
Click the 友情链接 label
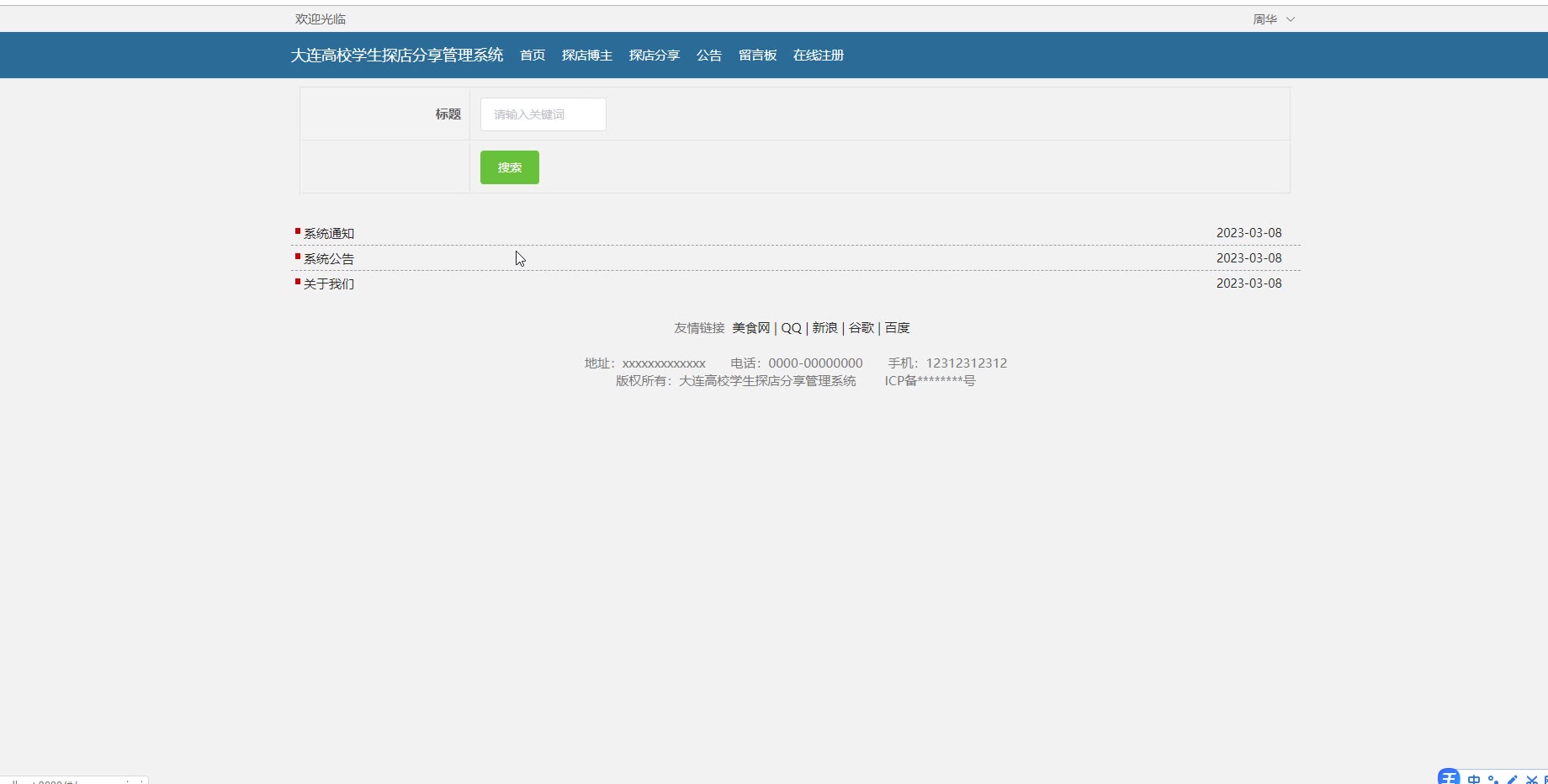[699, 328]
